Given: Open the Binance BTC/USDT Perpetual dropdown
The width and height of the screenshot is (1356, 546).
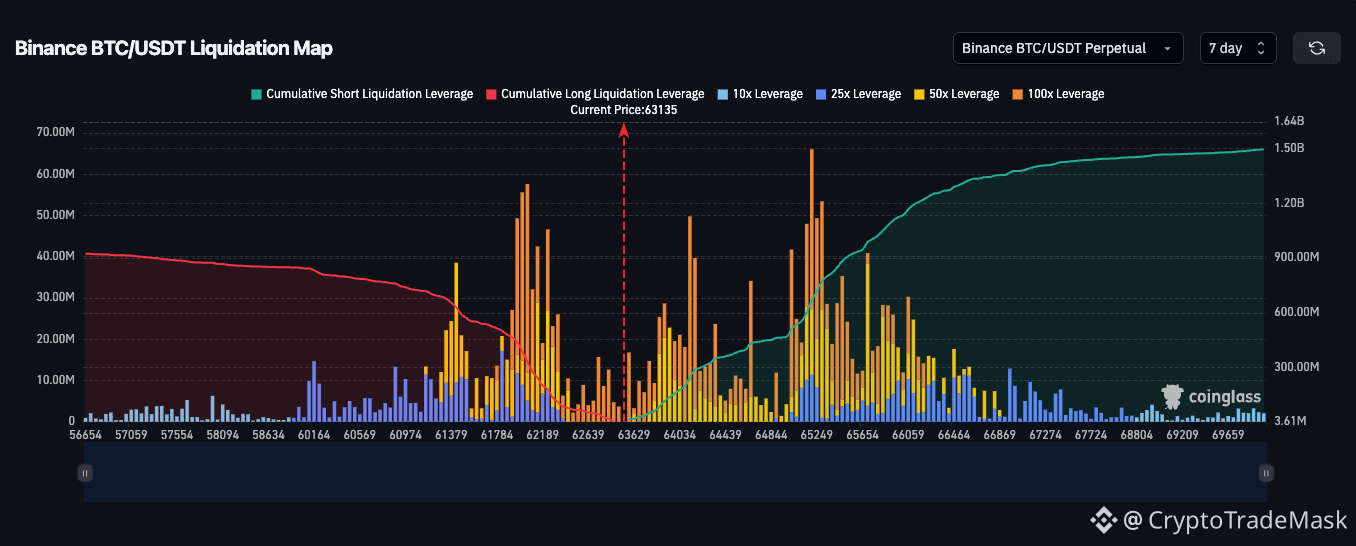Looking at the screenshot, I should tap(1068, 48).
